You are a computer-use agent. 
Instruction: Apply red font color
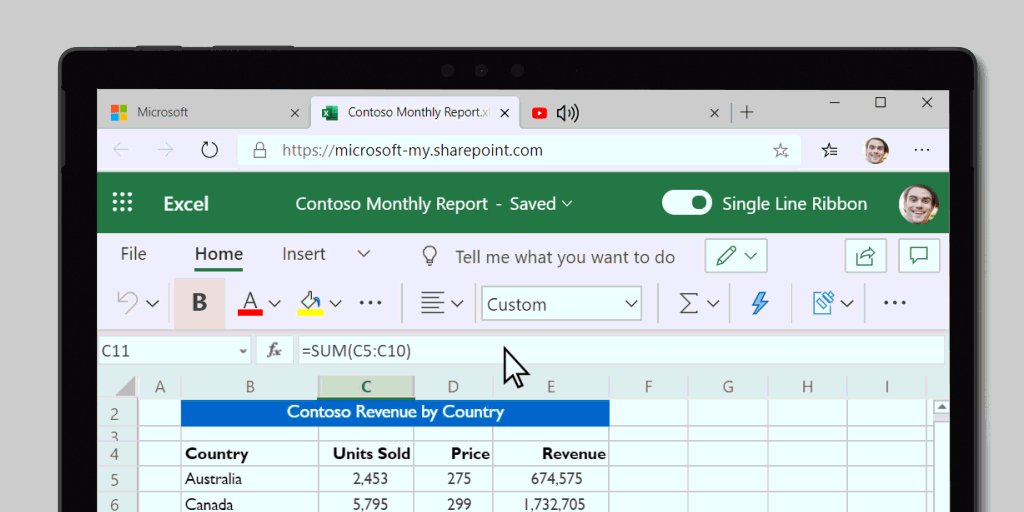pyautogui.click(x=250, y=304)
